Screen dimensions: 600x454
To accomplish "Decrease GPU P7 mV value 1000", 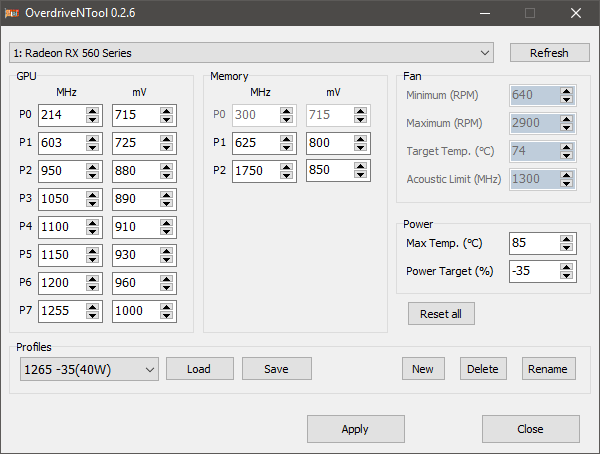I will click(x=166, y=315).
